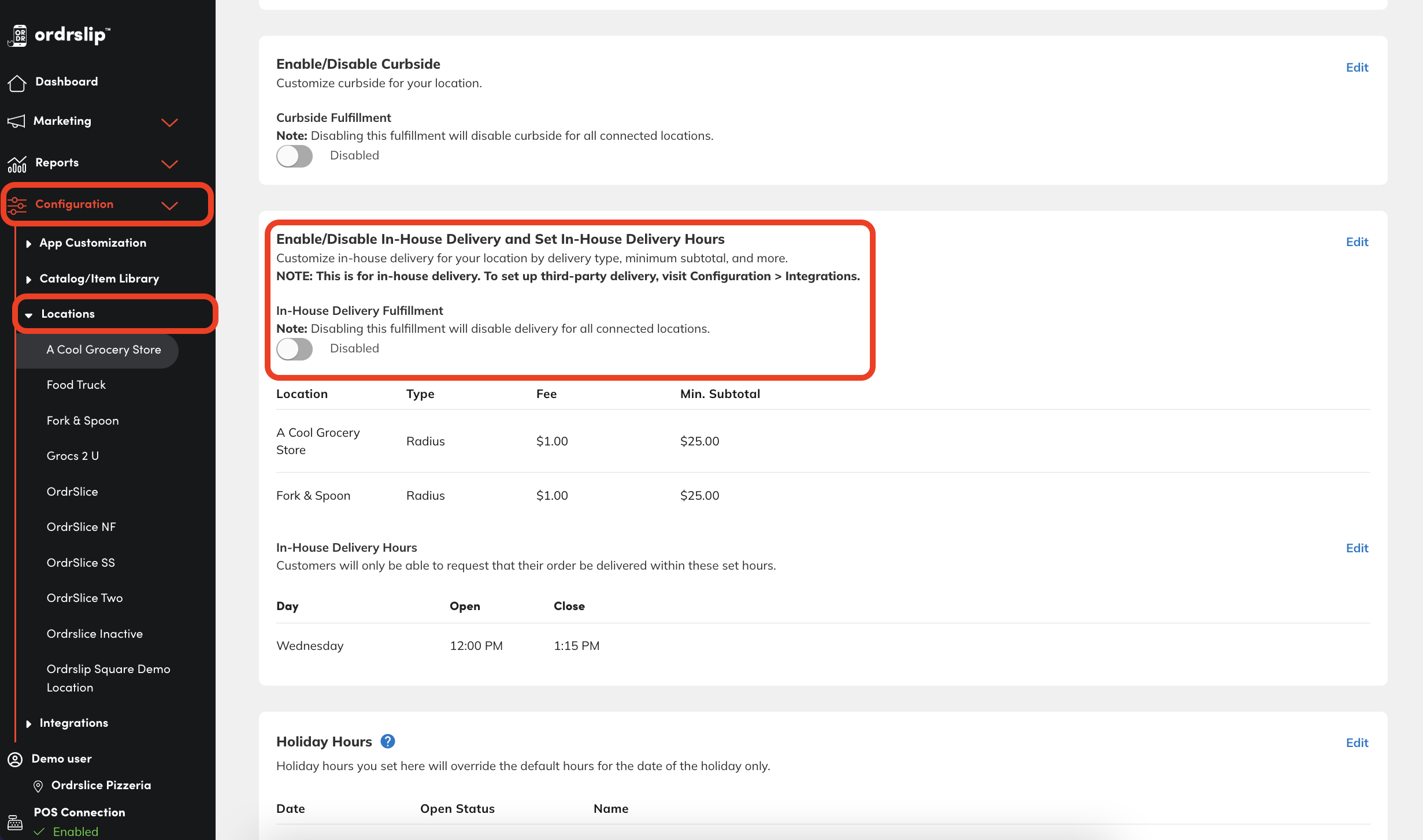Collapse the Locations tree item
Image resolution: width=1423 pixels, height=840 pixels.
coord(29,315)
